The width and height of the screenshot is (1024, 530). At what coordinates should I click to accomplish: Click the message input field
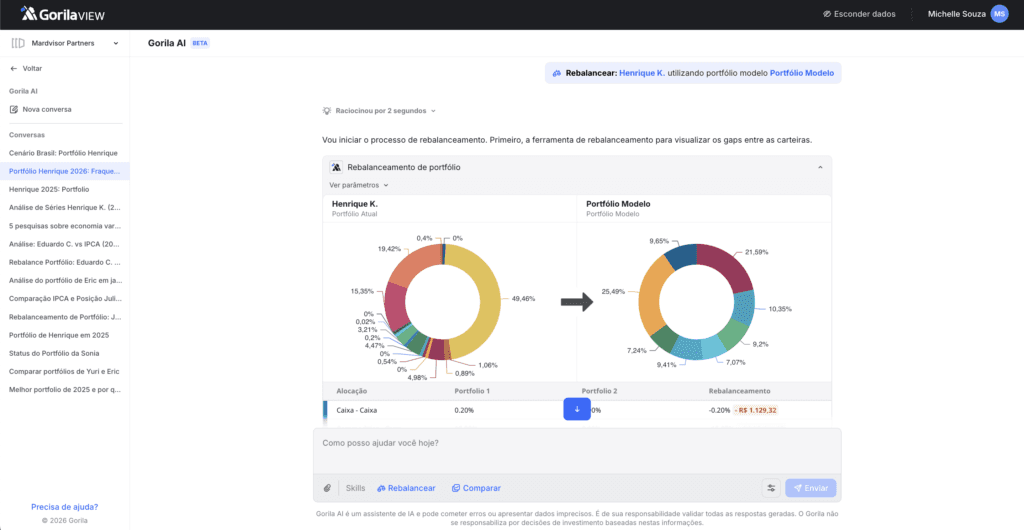[576, 443]
